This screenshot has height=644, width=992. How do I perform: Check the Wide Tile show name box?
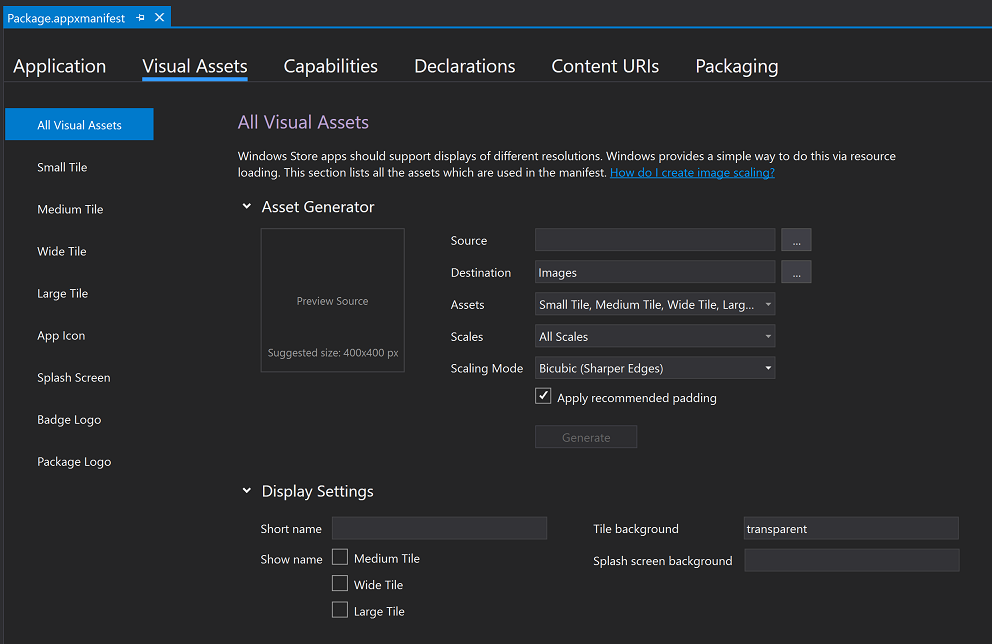coord(340,584)
